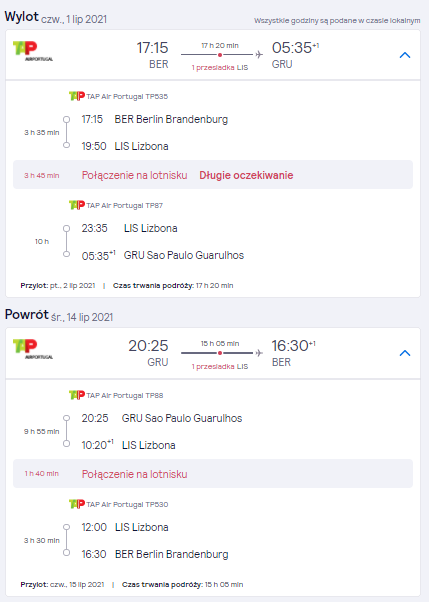Click the TAP Air Portugal logo on return flight
Screen dimensions: 429x602
33,349
